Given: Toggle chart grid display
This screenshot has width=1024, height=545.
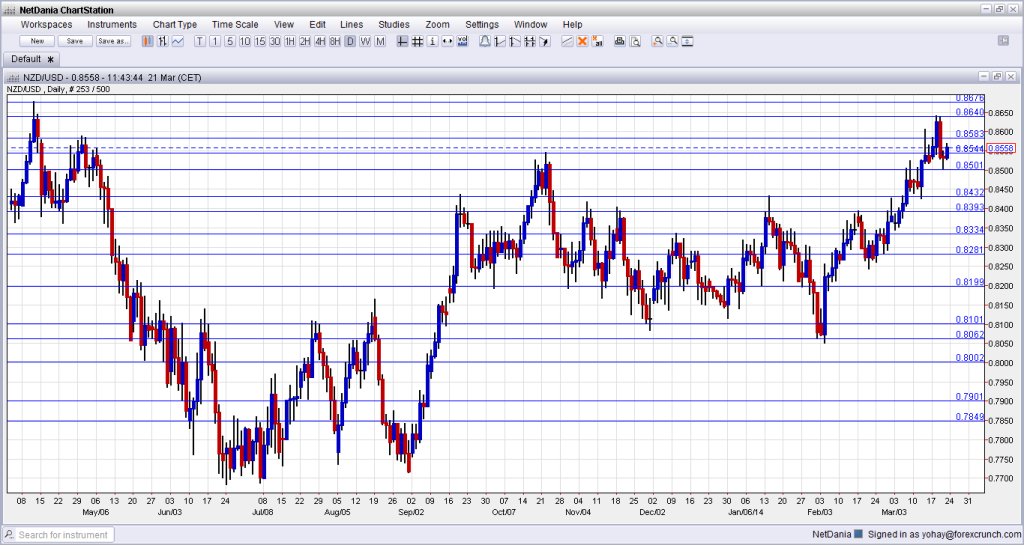Looking at the screenshot, I should pyautogui.click(x=417, y=41).
